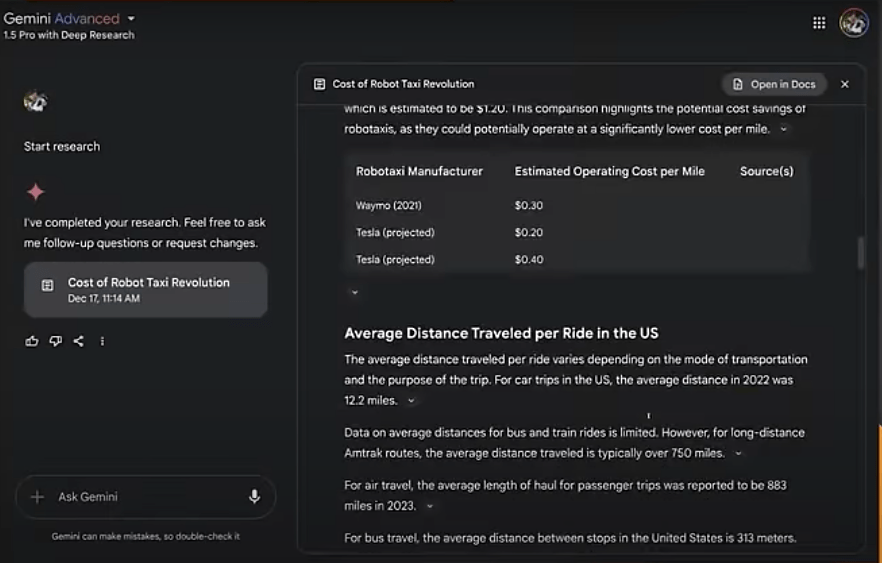Open the Cost of Robot Taxi Revolution card
The width and height of the screenshot is (882, 563).
tap(146, 290)
